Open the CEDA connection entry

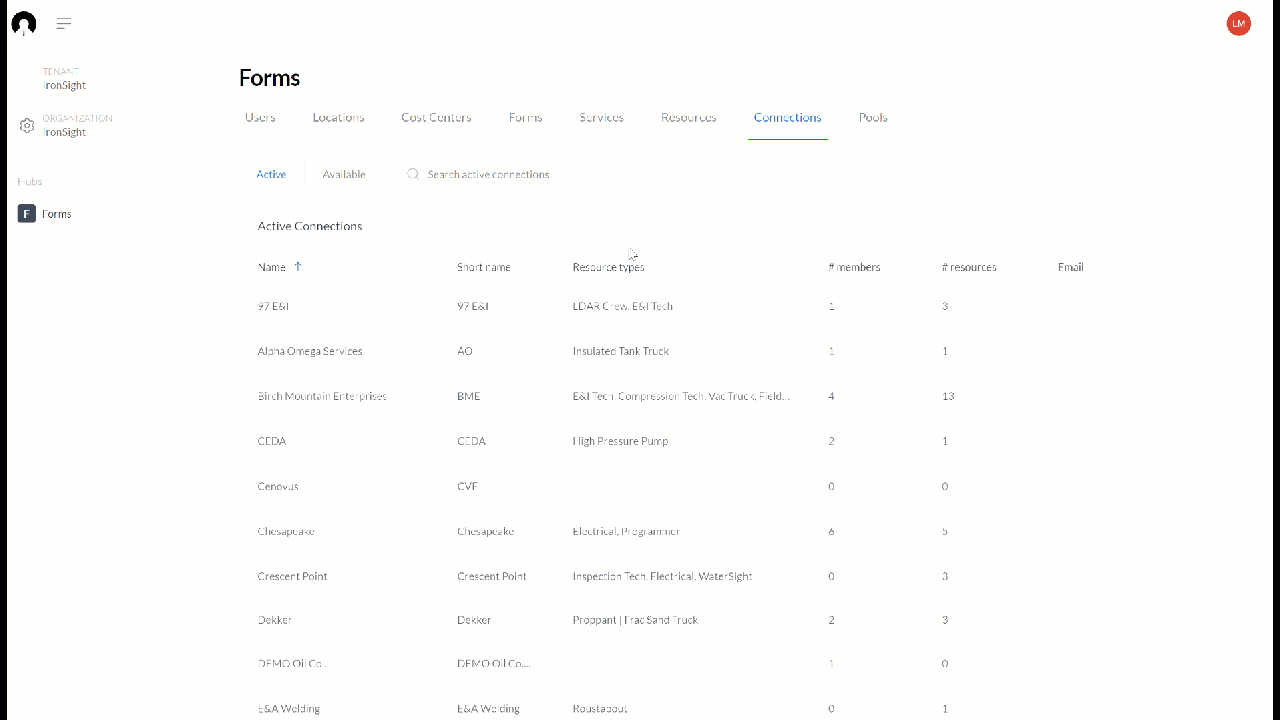tap(271, 441)
